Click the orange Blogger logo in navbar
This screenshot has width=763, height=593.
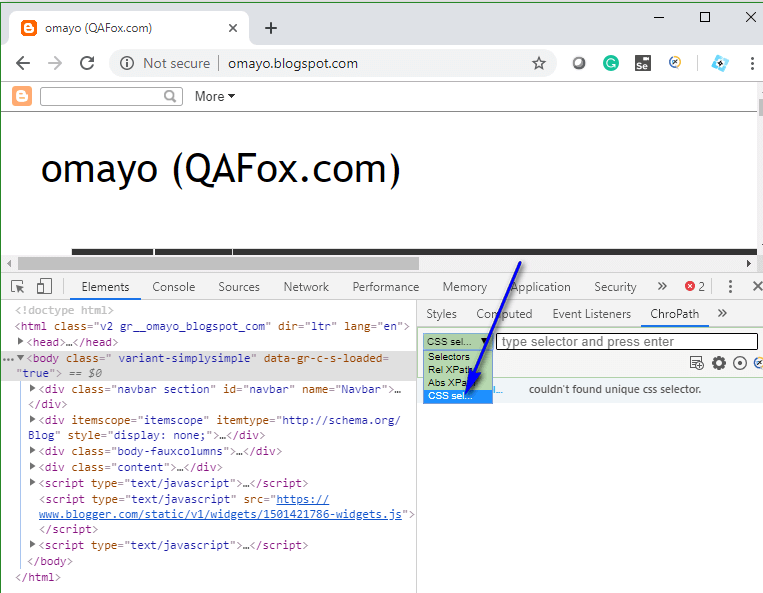pyautogui.click(x=22, y=96)
